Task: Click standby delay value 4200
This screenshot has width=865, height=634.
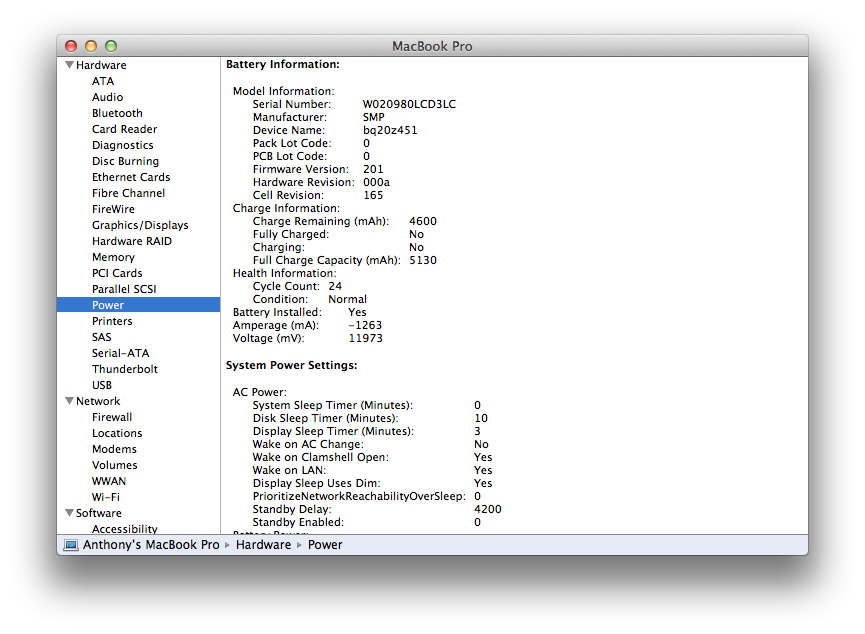Action: pyautogui.click(x=488, y=509)
